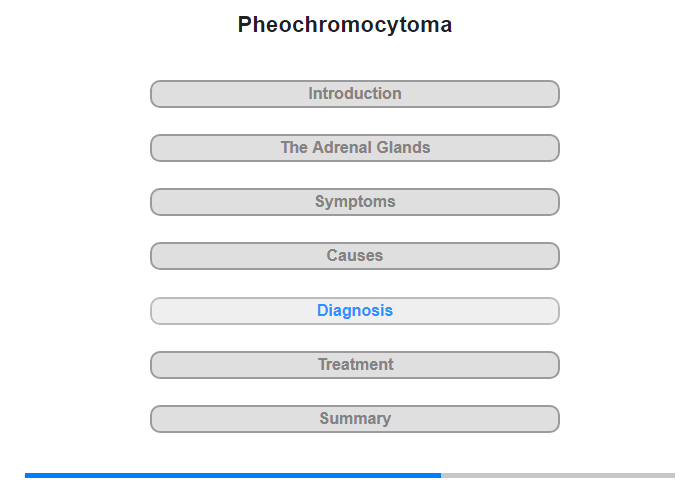The width and height of the screenshot is (700, 480).
Task: Jump to the Summary section
Action: pyautogui.click(x=355, y=419)
